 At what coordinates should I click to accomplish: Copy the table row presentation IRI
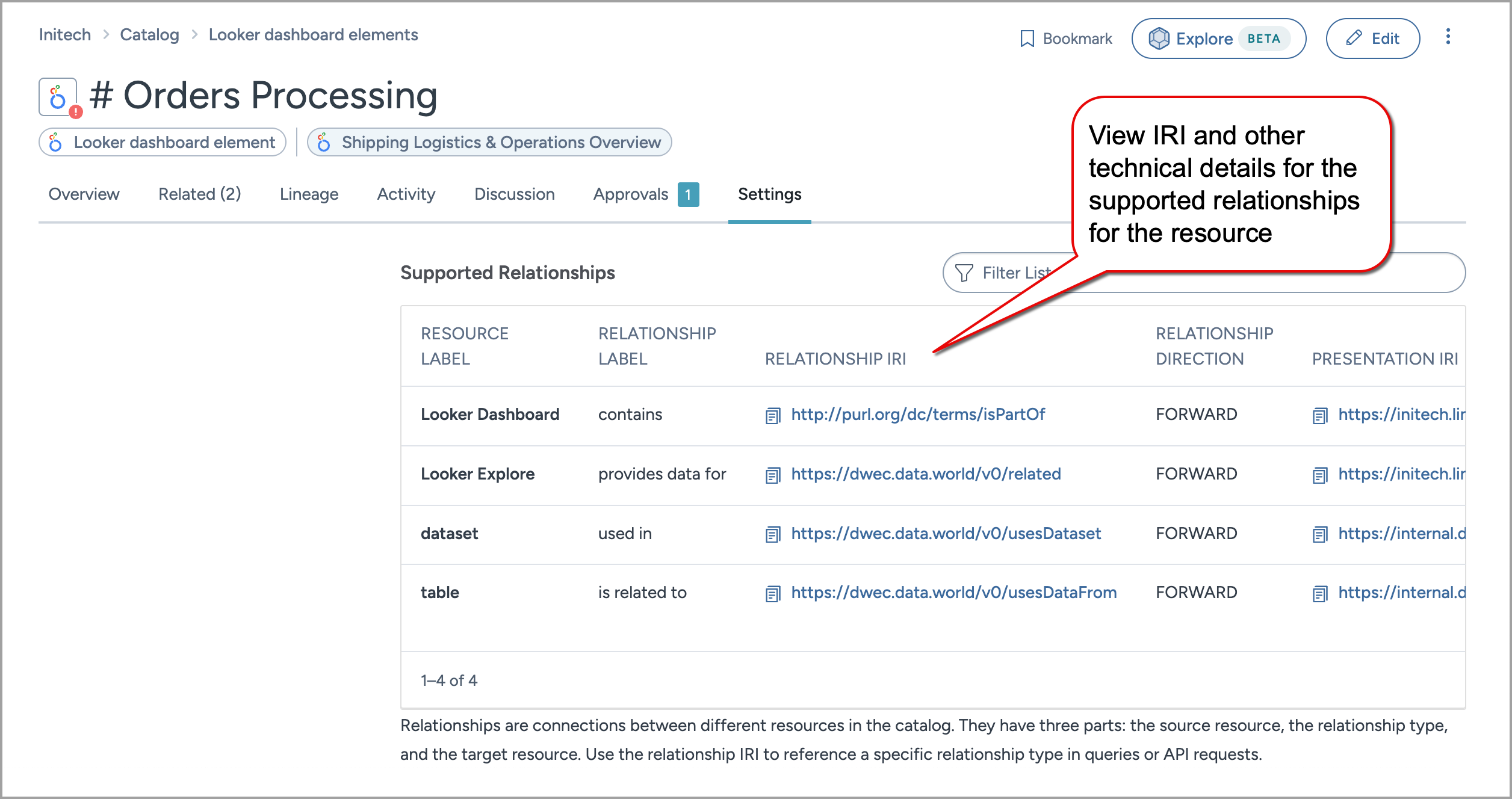[1320, 593]
